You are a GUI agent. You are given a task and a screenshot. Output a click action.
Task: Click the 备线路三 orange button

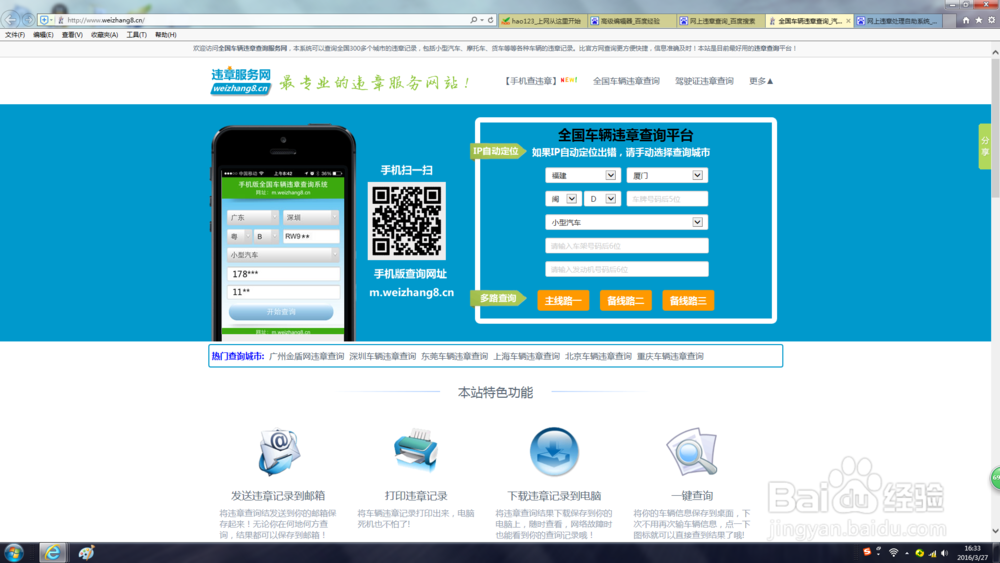coord(688,300)
